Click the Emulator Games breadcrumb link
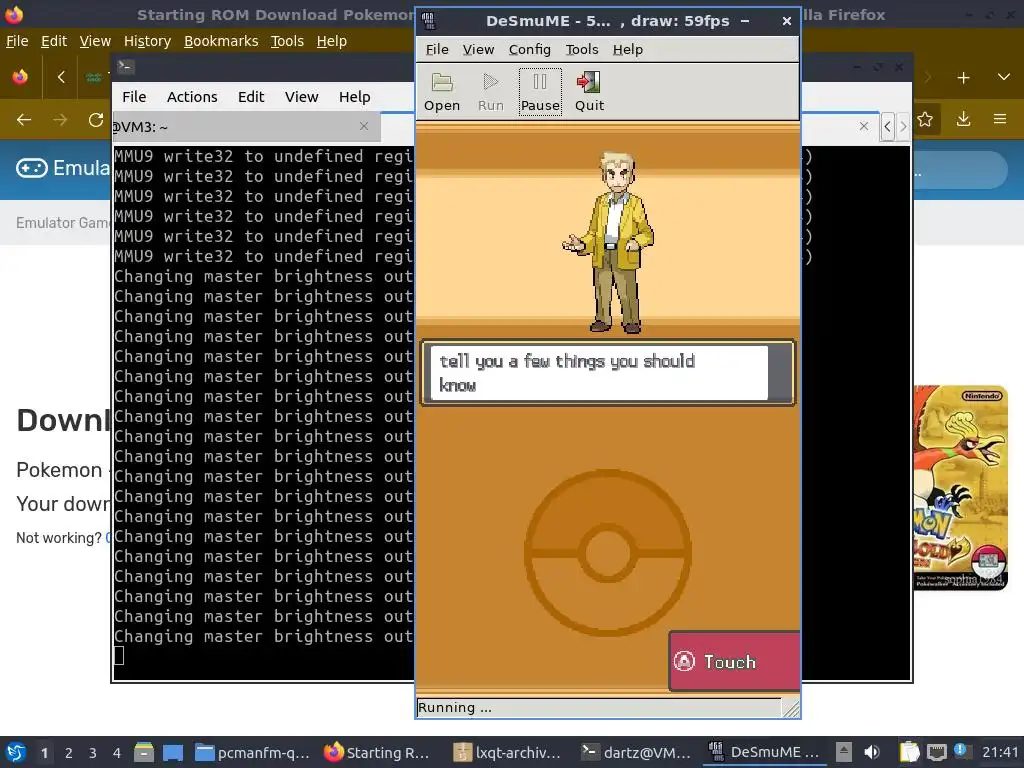Image resolution: width=1024 pixels, height=768 pixels. coord(63,223)
